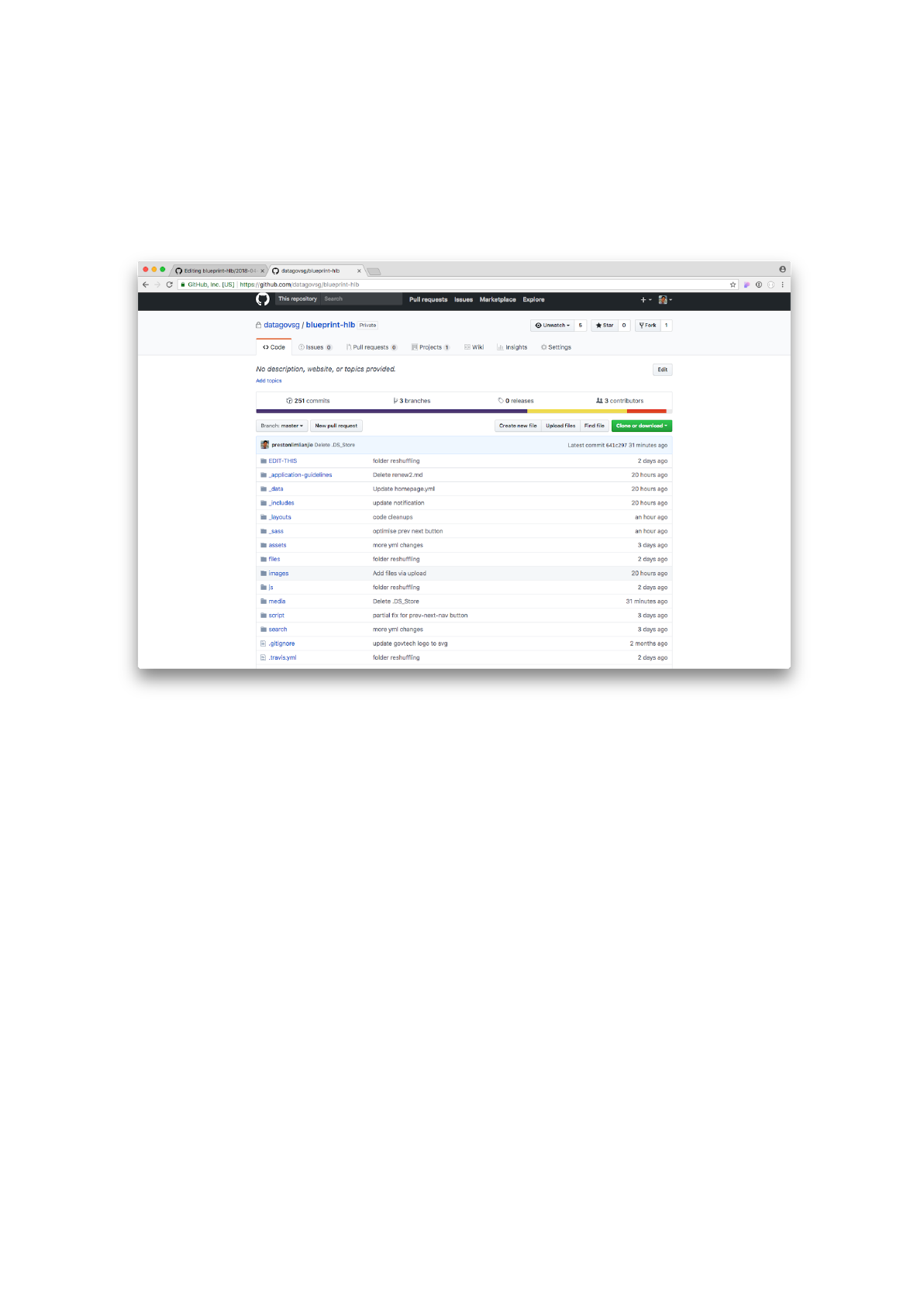Click New pull request button
The image size is (924, 1307).
tap(336, 426)
